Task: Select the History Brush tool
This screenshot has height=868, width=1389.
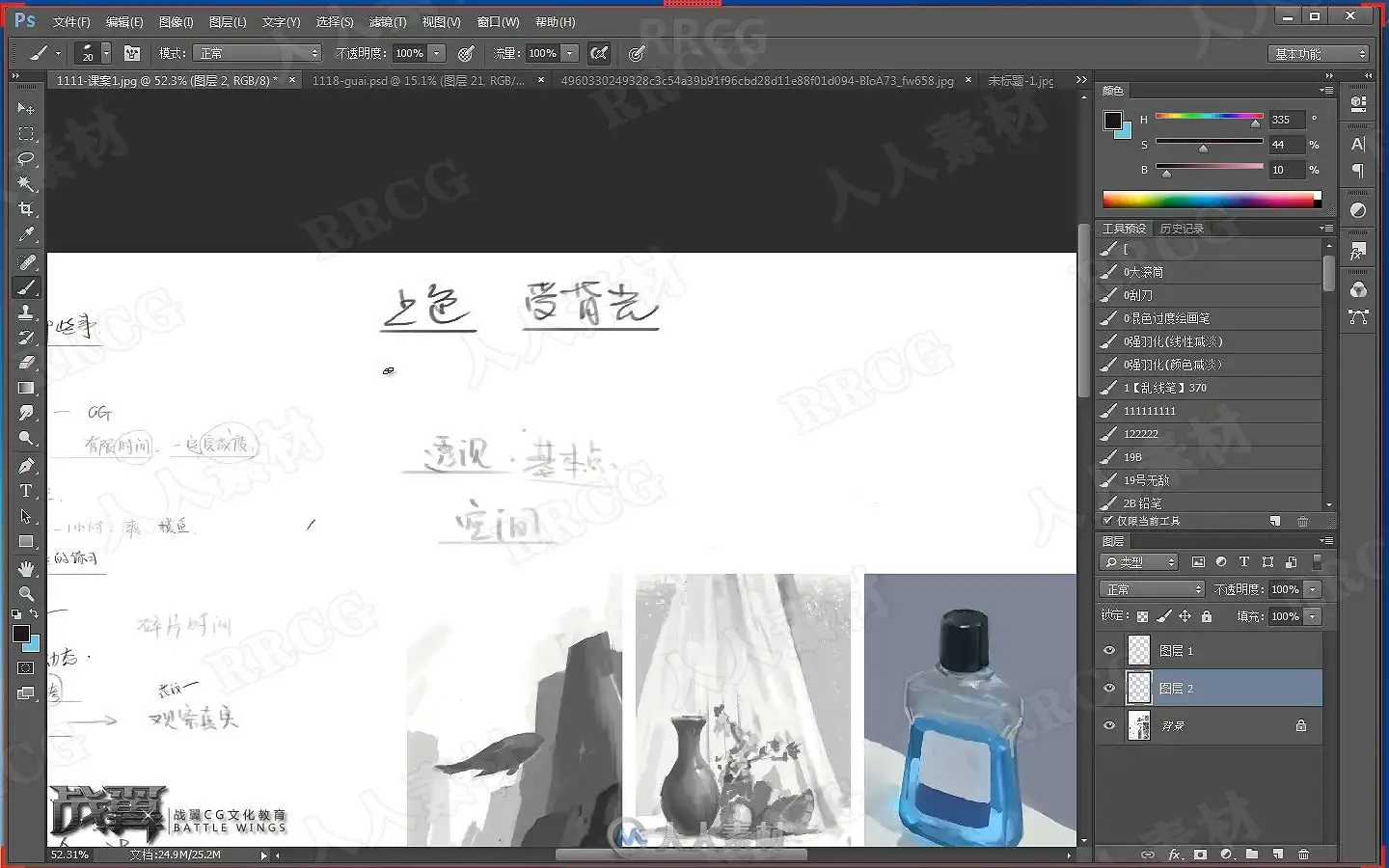Action: pos(26,338)
